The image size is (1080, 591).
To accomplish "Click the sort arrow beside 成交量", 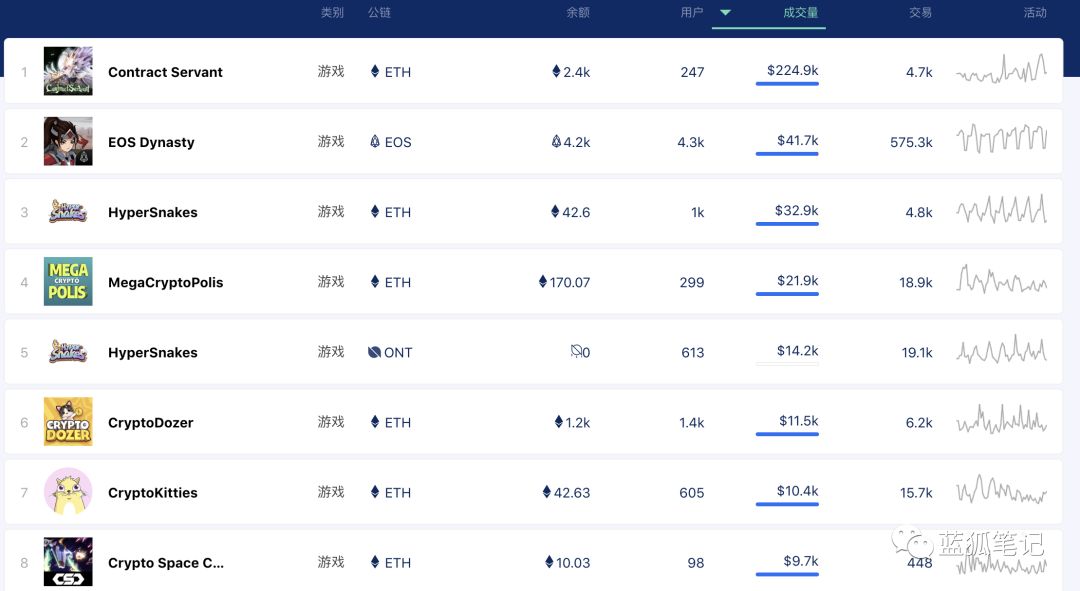I will [726, 13].
